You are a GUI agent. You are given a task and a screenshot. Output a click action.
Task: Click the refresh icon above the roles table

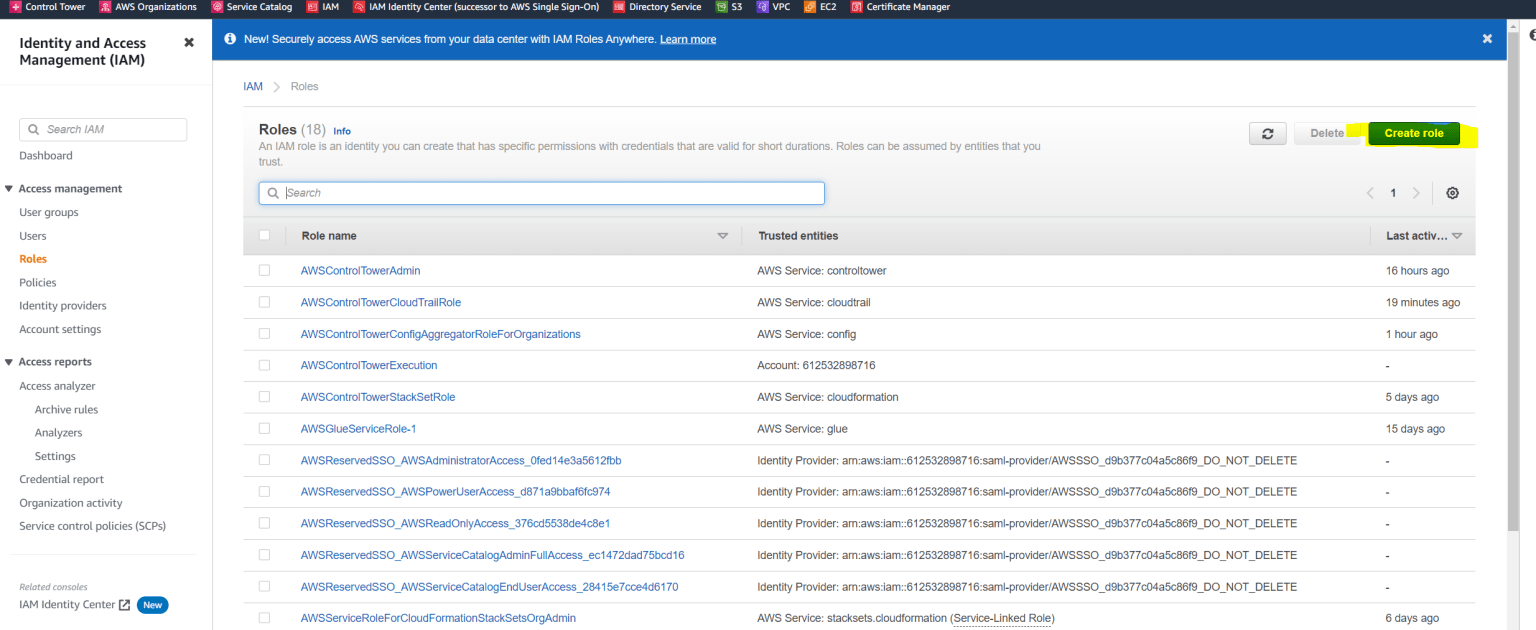click(1267, 132)
